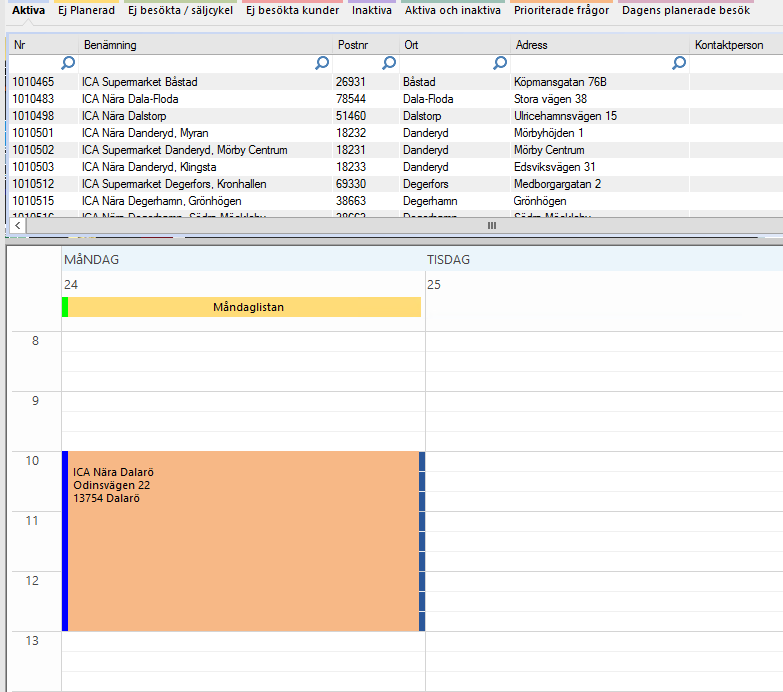783x692 pixels.
Task: Open search icon in Postnr filter field
Action: coord(389,63)
